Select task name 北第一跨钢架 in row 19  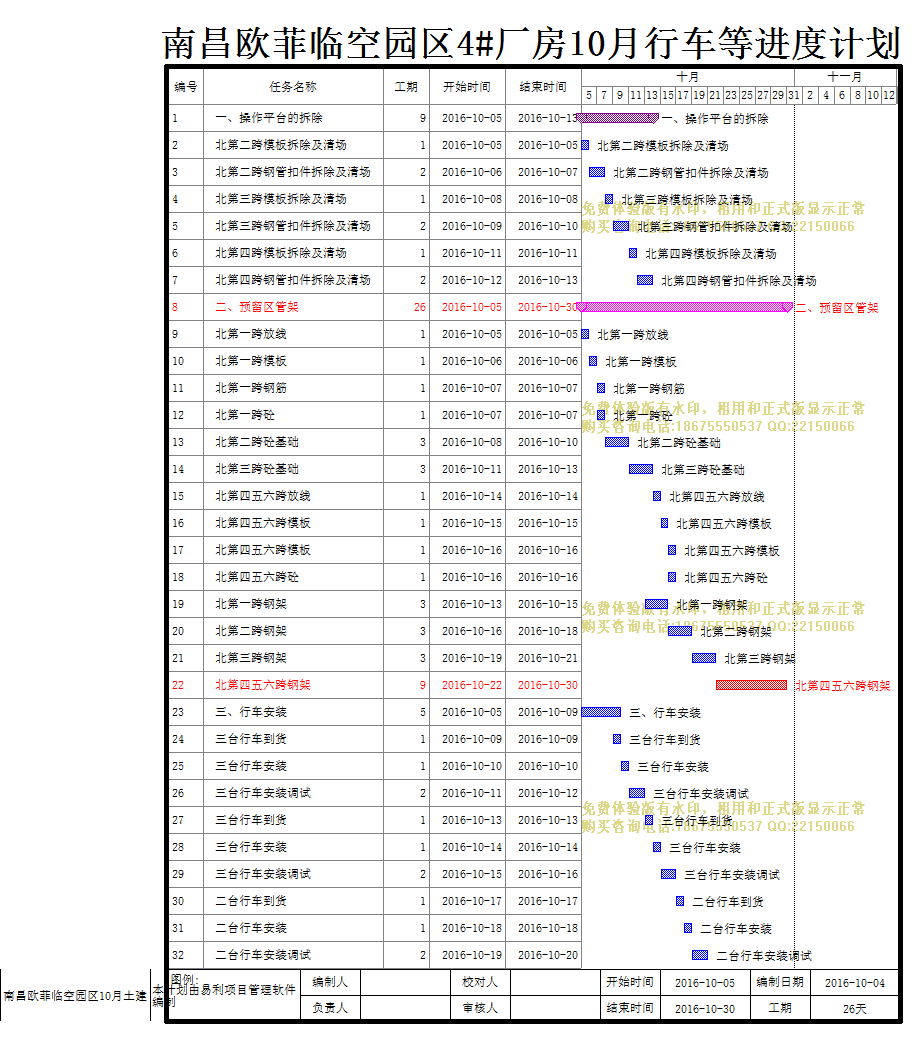(251, 604)
